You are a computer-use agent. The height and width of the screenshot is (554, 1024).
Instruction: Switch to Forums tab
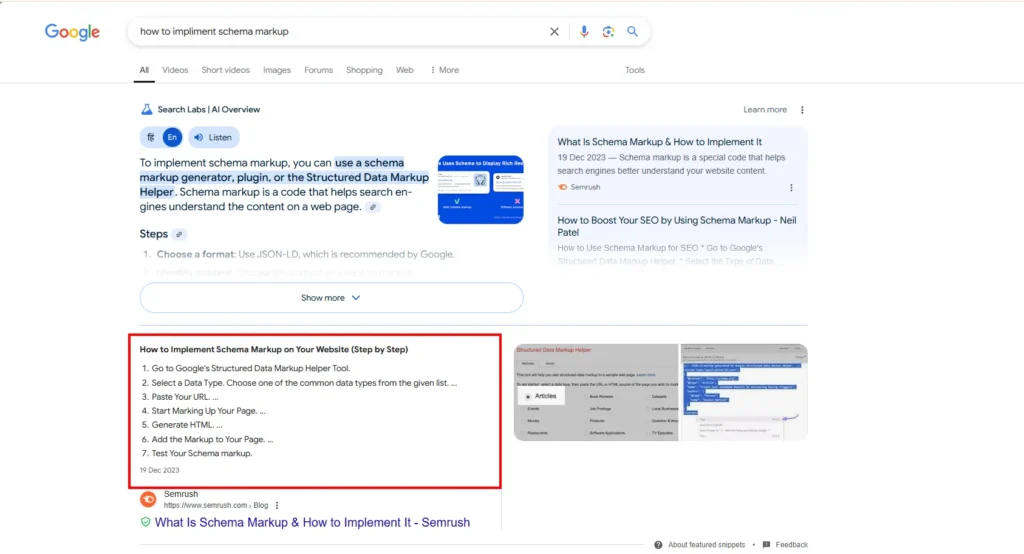(318, 70)
